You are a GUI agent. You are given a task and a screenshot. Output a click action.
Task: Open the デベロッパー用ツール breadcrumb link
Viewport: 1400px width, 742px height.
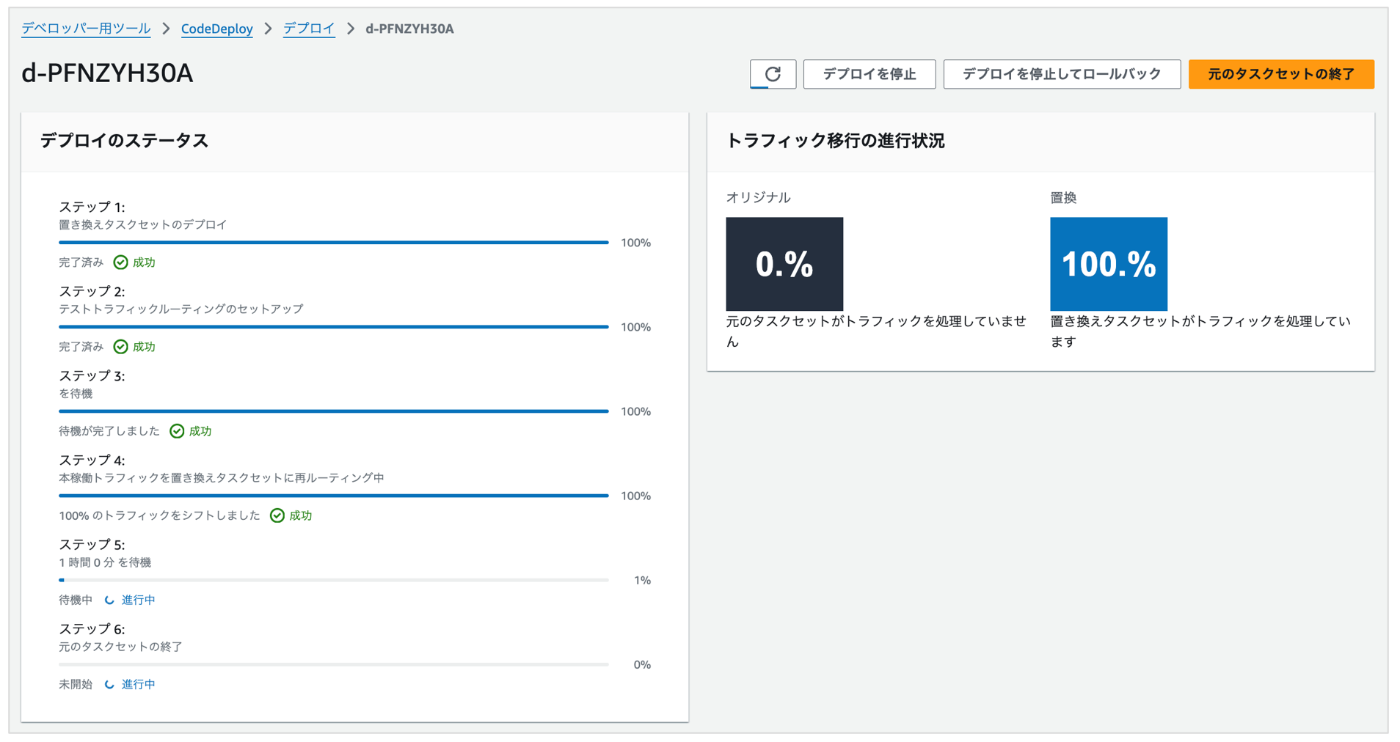pos(86,29)
